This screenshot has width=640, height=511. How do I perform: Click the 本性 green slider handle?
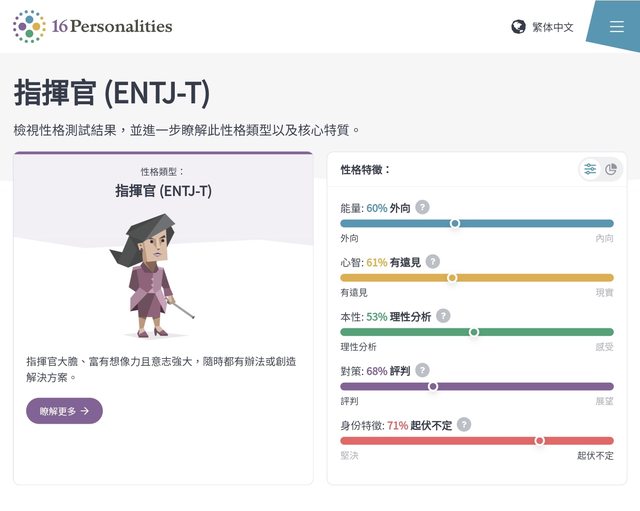(474, 332)
